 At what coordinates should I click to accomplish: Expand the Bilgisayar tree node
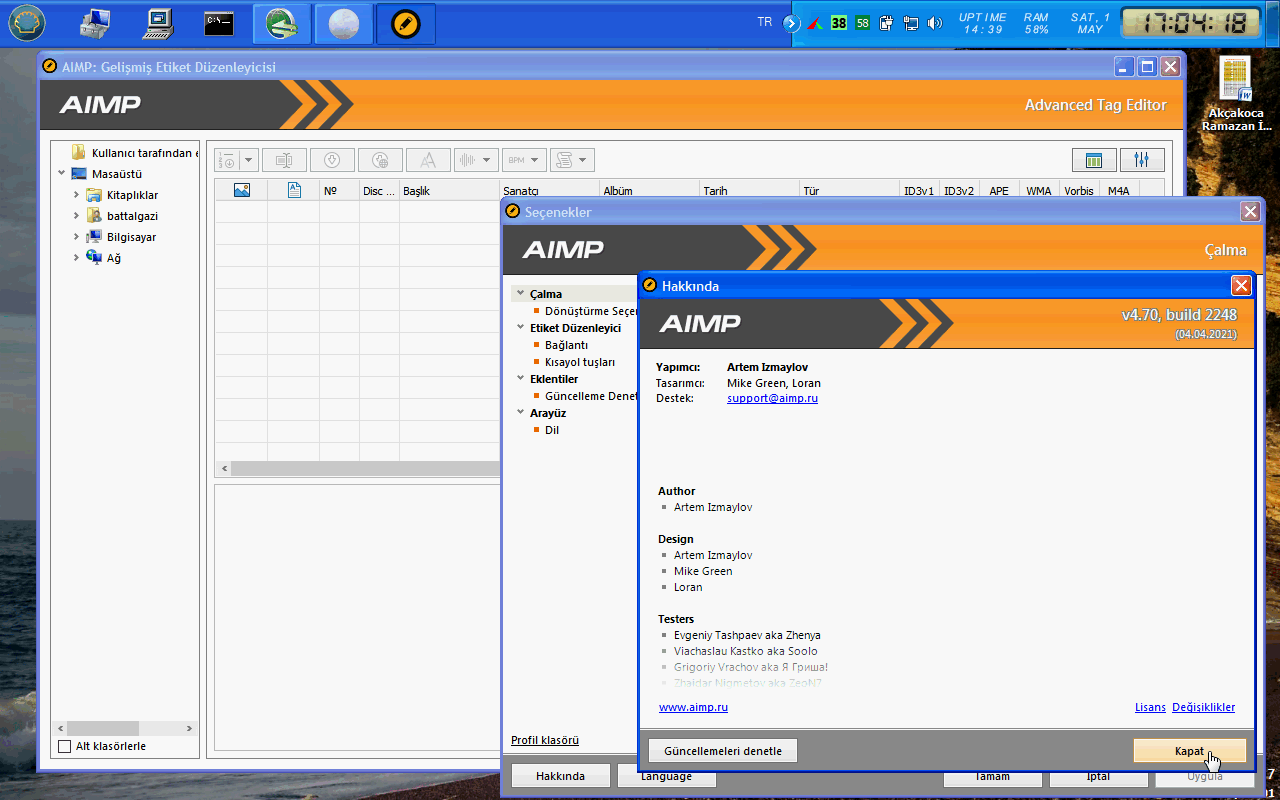[77, 237]
